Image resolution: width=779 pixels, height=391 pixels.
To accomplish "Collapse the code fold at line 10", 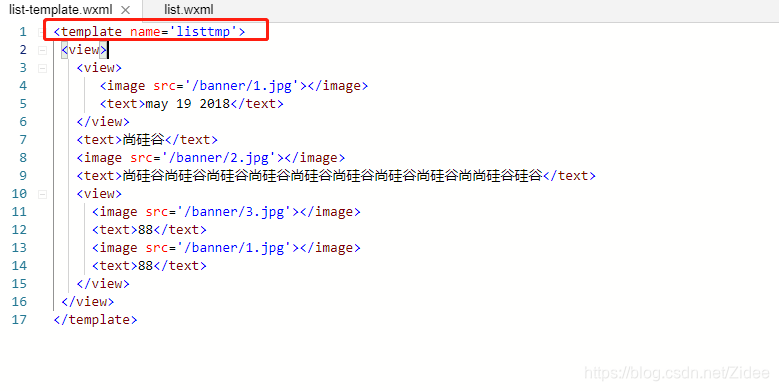I will (42, 194).
